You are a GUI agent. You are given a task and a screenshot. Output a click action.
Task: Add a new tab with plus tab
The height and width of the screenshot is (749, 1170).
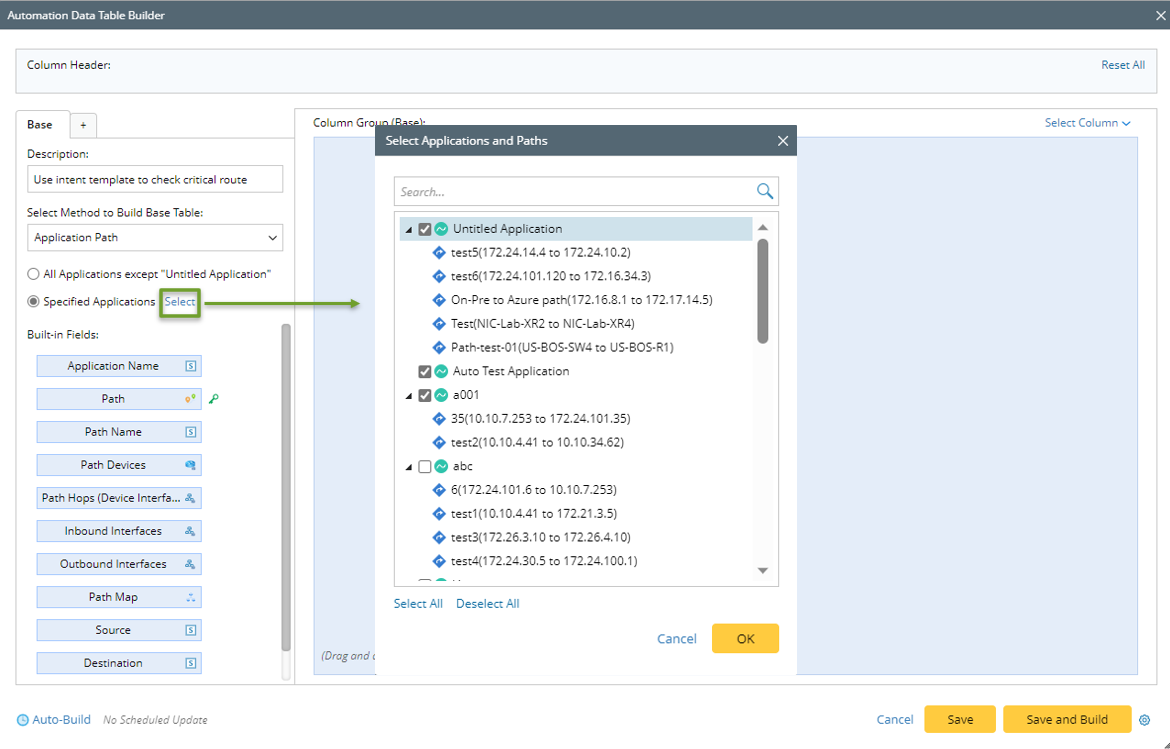[x=83, y=125]
